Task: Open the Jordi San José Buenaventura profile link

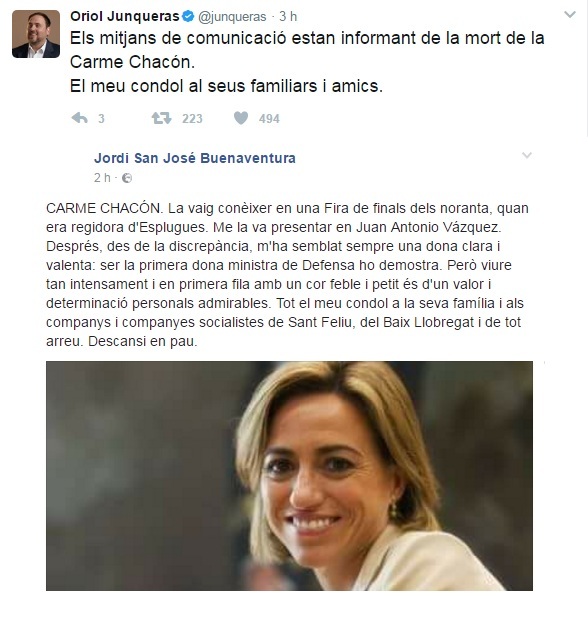Action: coord(195,158)
